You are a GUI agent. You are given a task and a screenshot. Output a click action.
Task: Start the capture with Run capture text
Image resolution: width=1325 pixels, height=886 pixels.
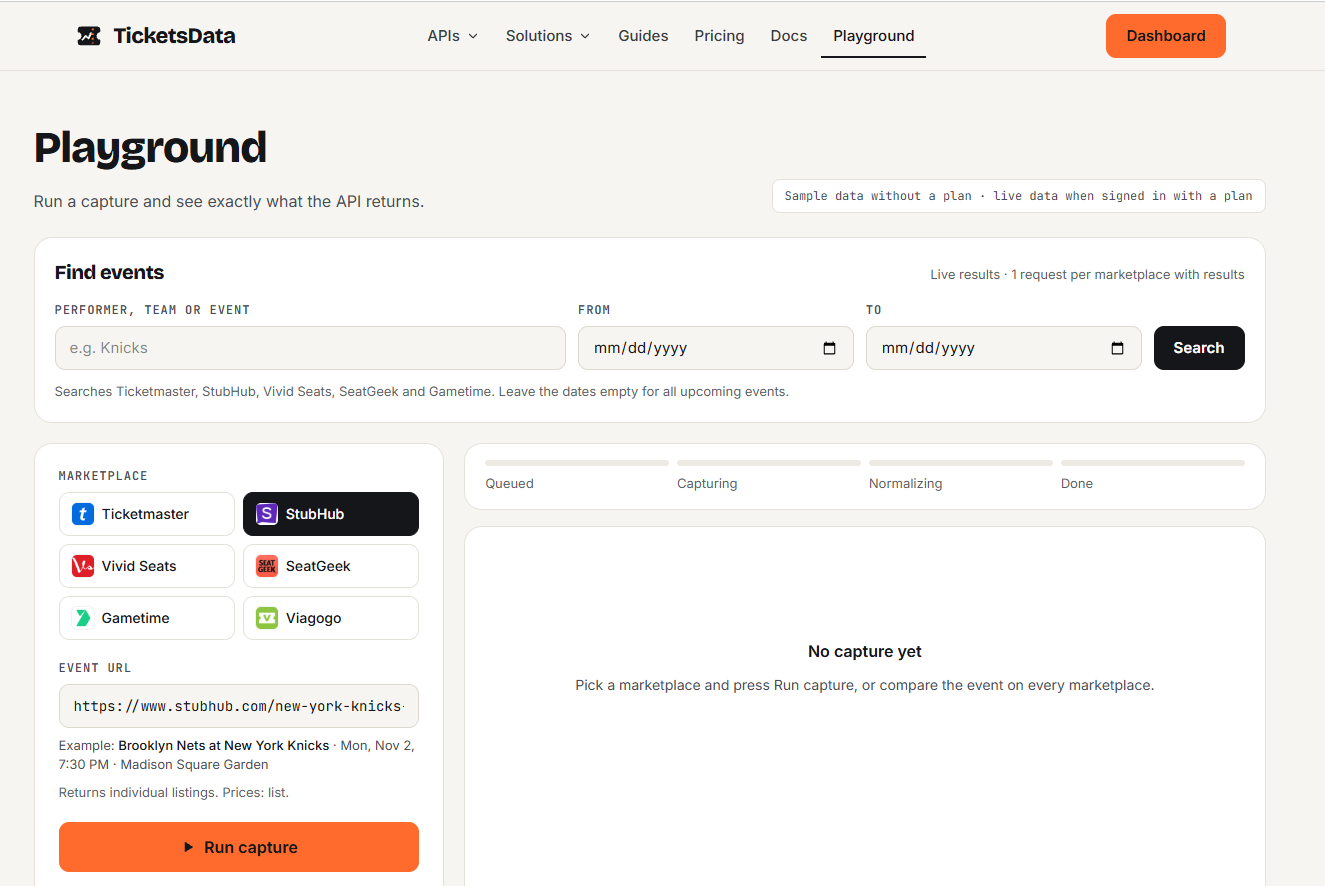point(251,847)
